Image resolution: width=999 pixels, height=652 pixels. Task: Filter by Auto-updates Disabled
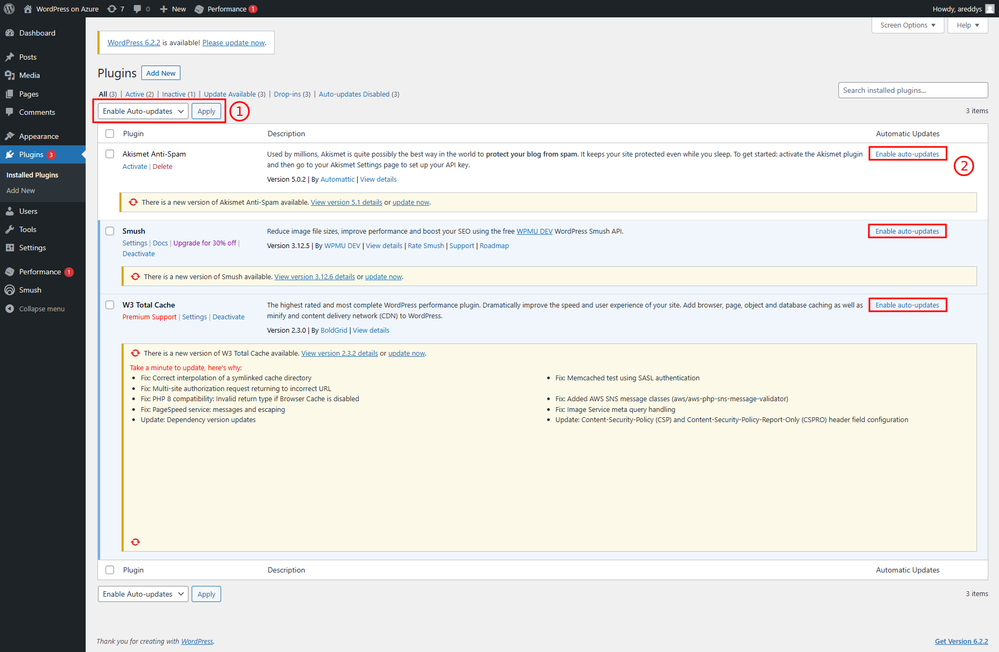[x=354, y=94]
